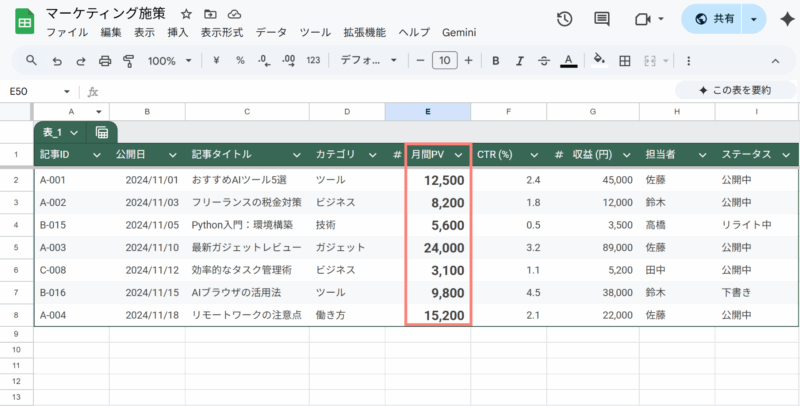Screen dimensions: 800x406
Task: Open the version history clock icon
Action: pyautogui.click(x=565, y=19)
